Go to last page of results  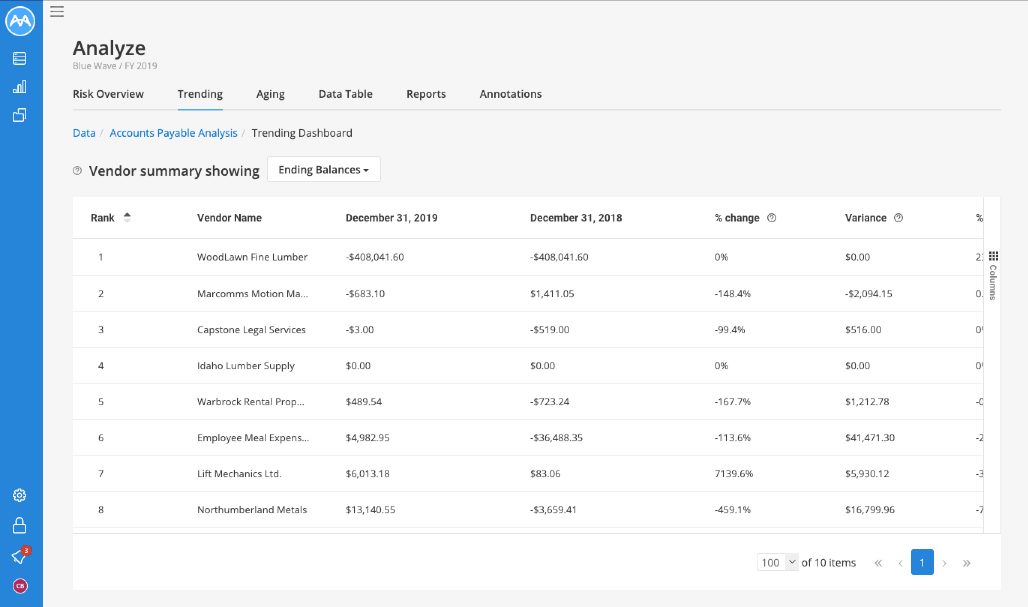(x=966, y=563)
